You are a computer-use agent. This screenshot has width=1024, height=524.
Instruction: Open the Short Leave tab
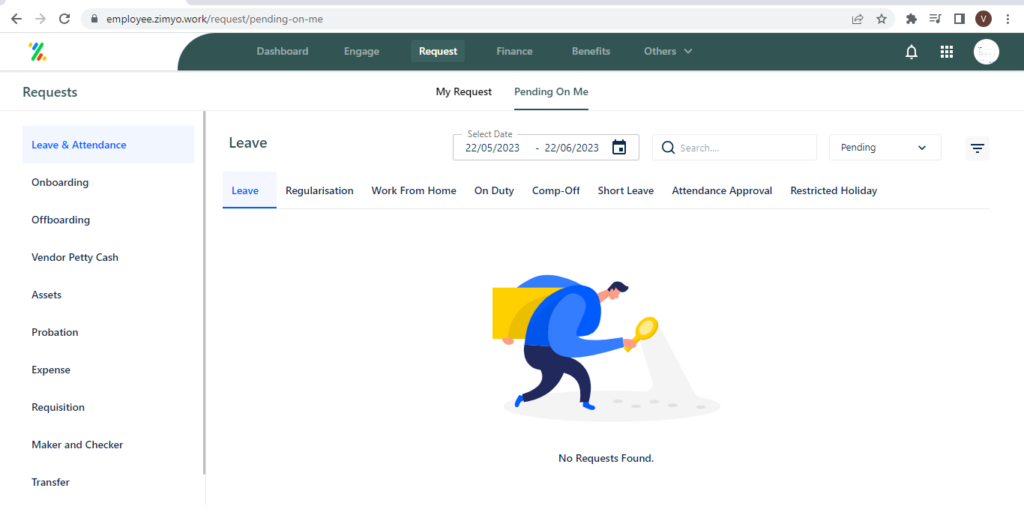click(626, 191)
